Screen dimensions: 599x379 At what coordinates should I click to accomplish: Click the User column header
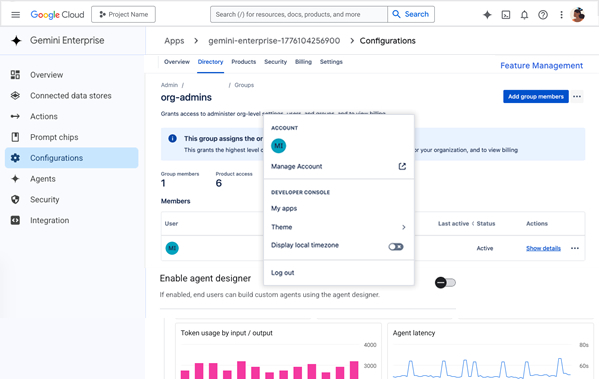click(171, 224)
